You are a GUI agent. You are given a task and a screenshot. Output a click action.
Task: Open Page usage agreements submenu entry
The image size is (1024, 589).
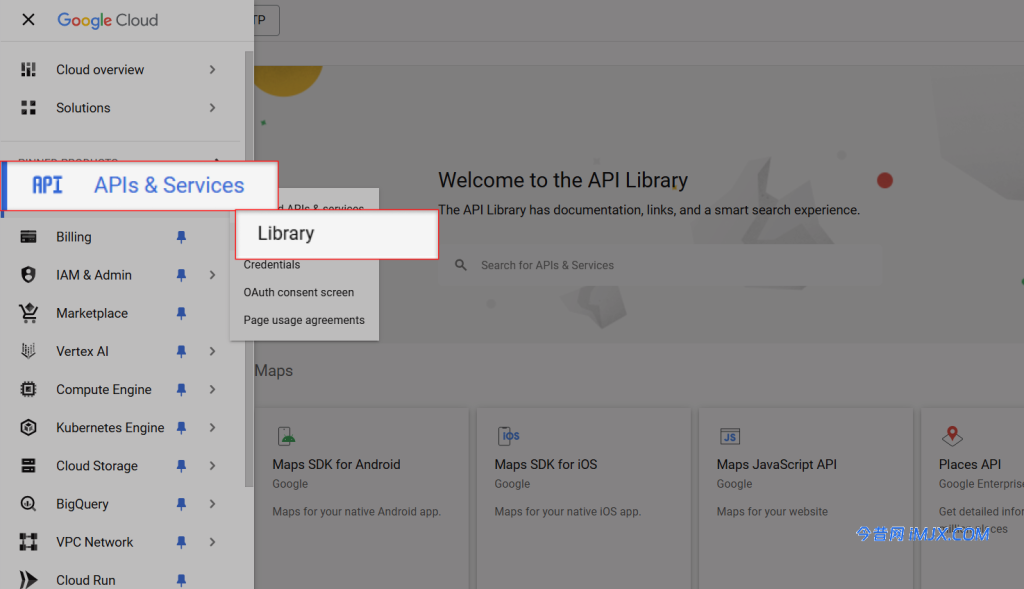[x=304, y=320]
